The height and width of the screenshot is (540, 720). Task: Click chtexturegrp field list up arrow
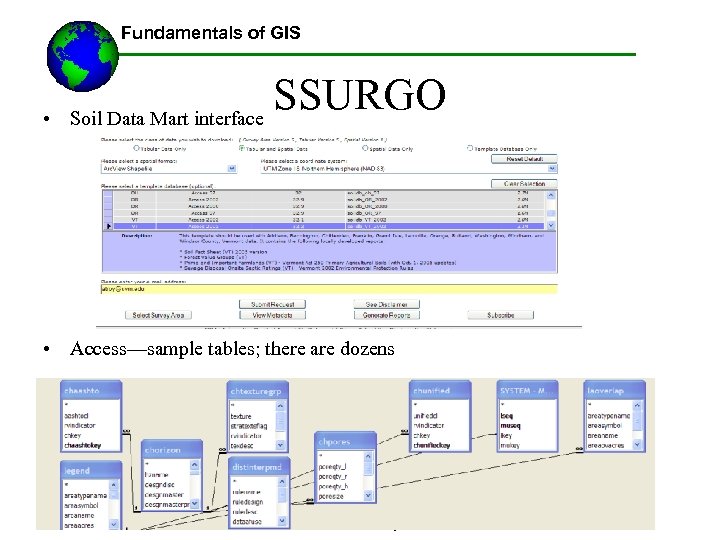click(280, 406)
